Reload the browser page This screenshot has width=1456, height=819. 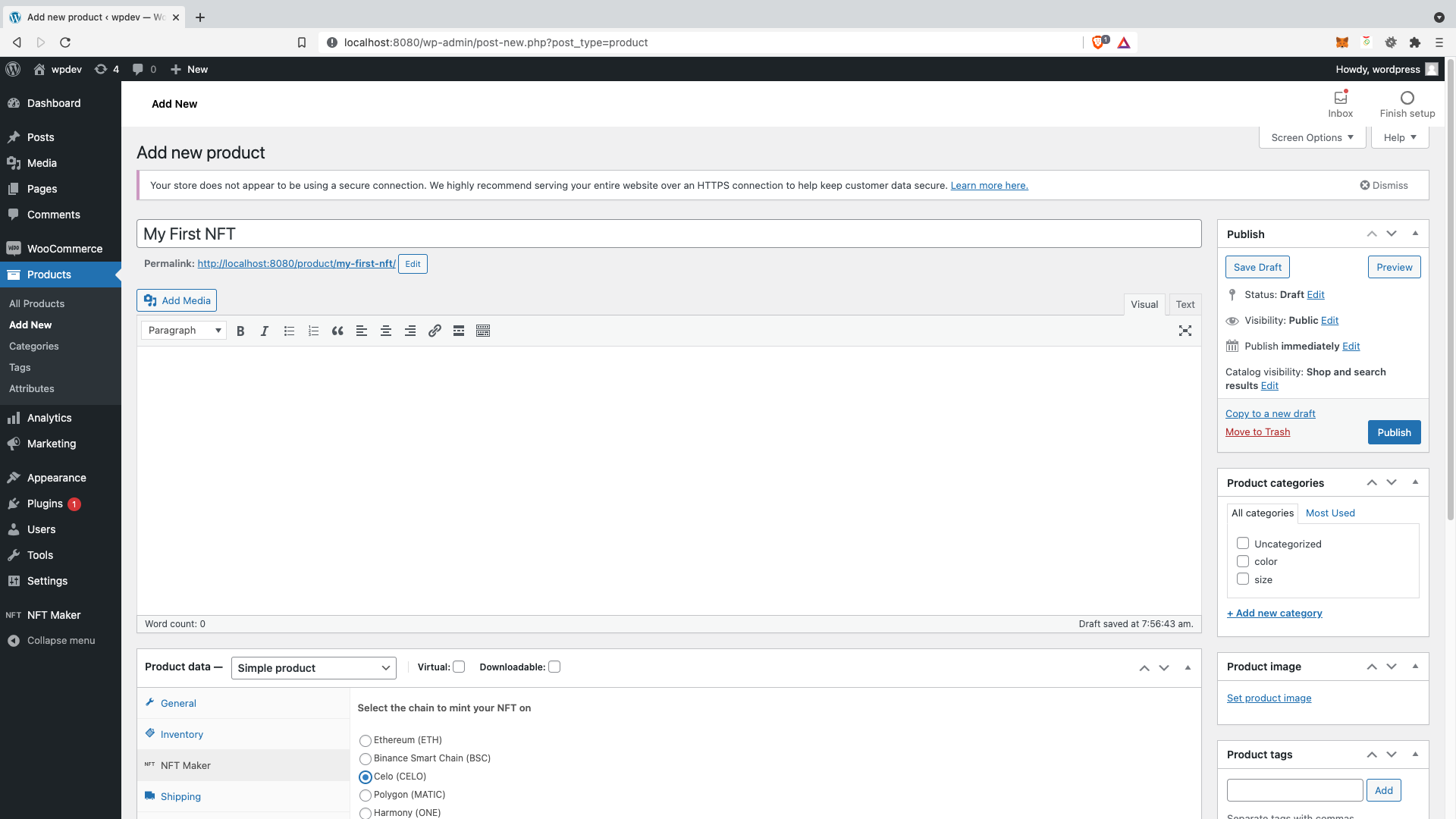pos(65,42)
